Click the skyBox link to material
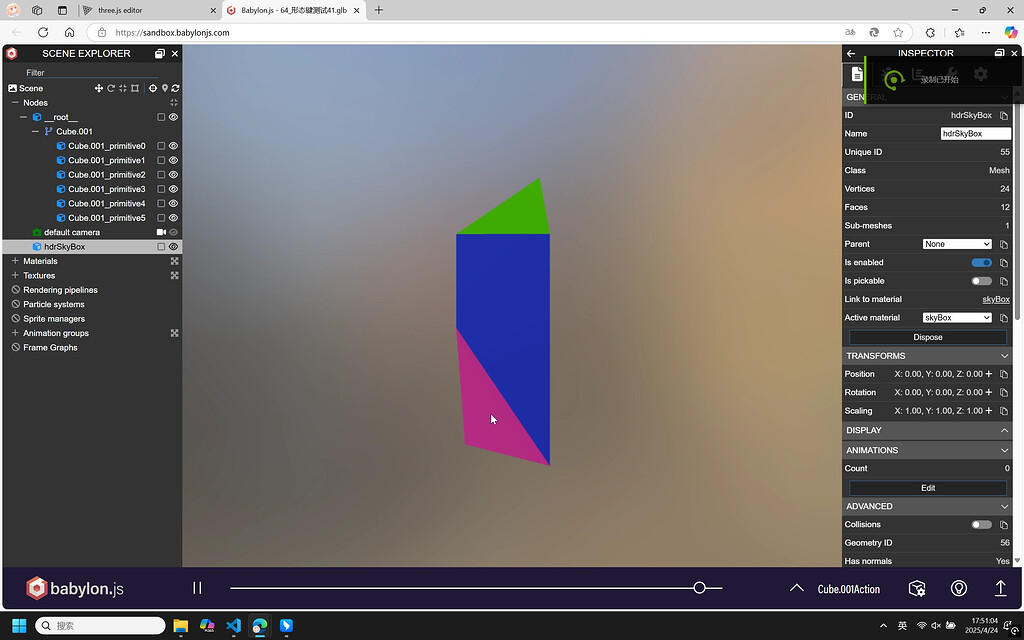1024x640 pixels. [995, 299]
